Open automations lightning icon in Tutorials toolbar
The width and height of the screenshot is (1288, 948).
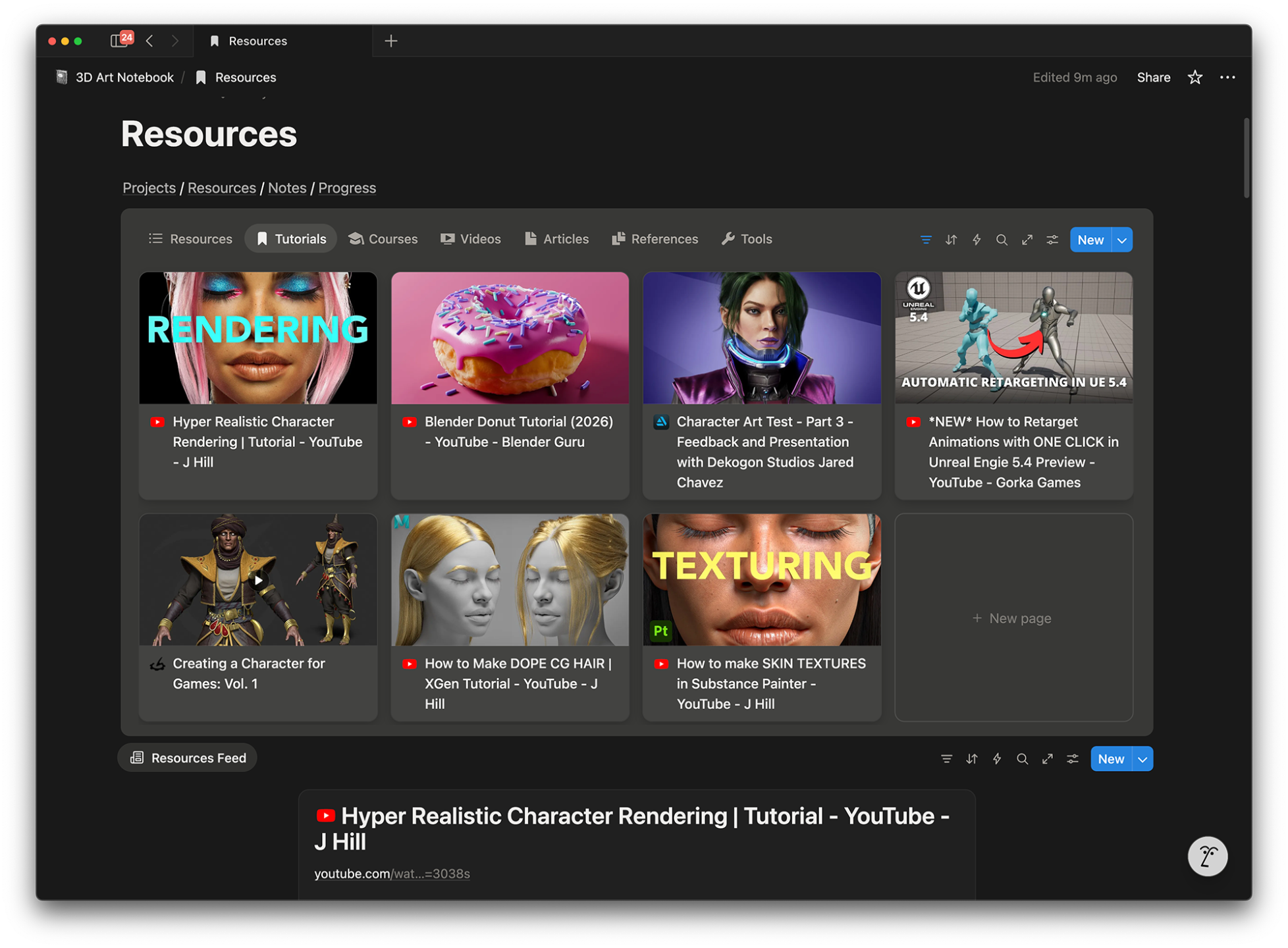(977, 240)
